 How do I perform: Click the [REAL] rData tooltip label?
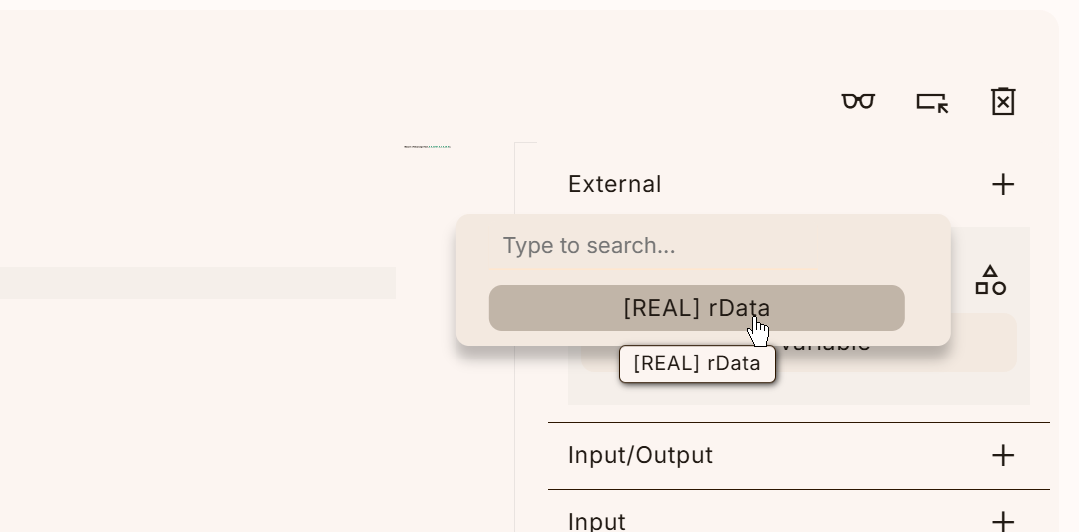[x=697, y=363]
